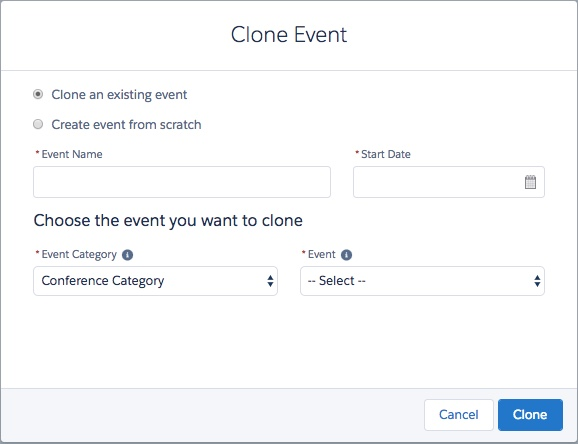578x444 pixels.
Task: Select Clone an existing event radio
Action: (38, 94)
